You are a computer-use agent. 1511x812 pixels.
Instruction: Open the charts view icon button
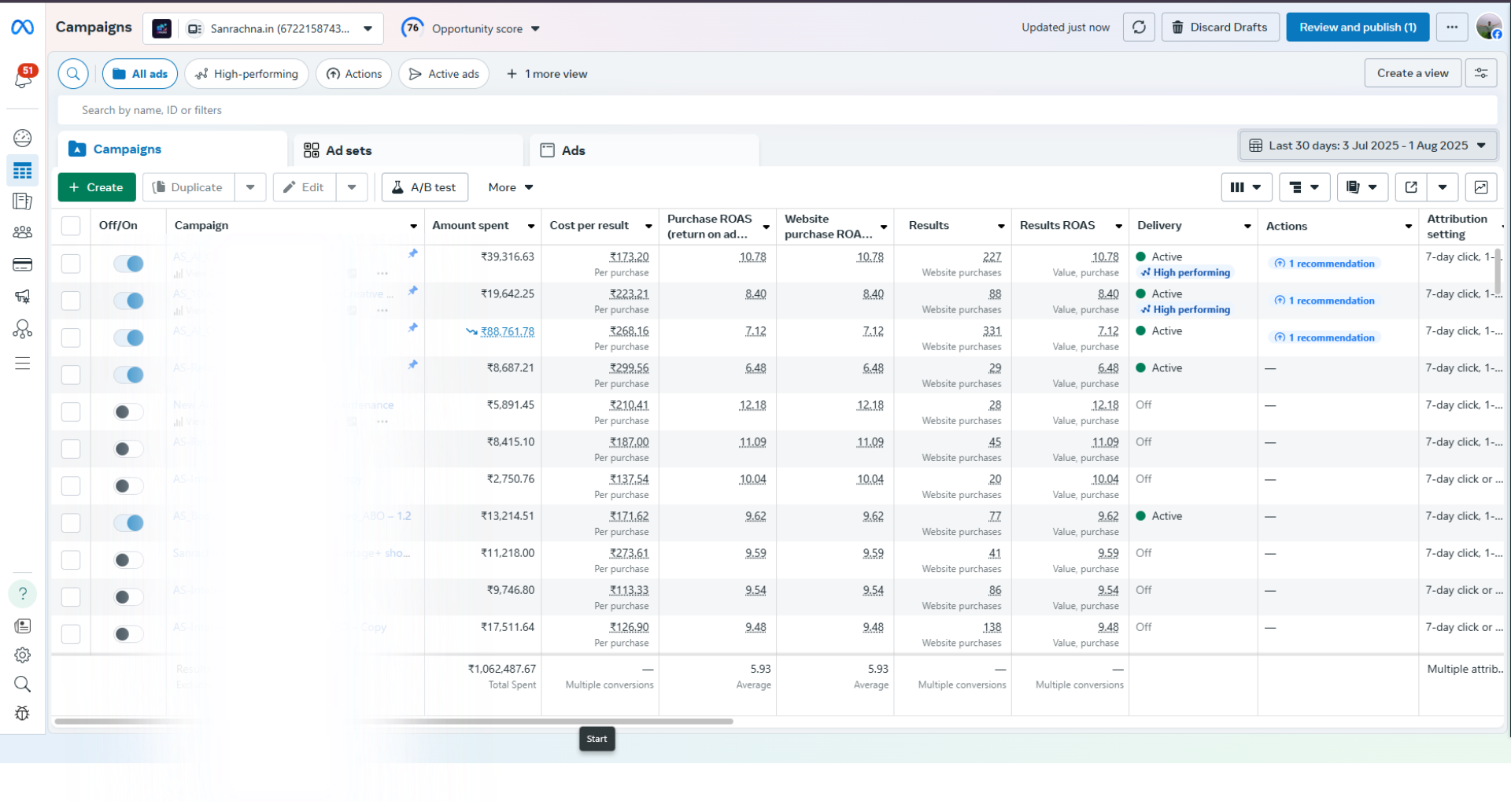[x=1481, y=187]
